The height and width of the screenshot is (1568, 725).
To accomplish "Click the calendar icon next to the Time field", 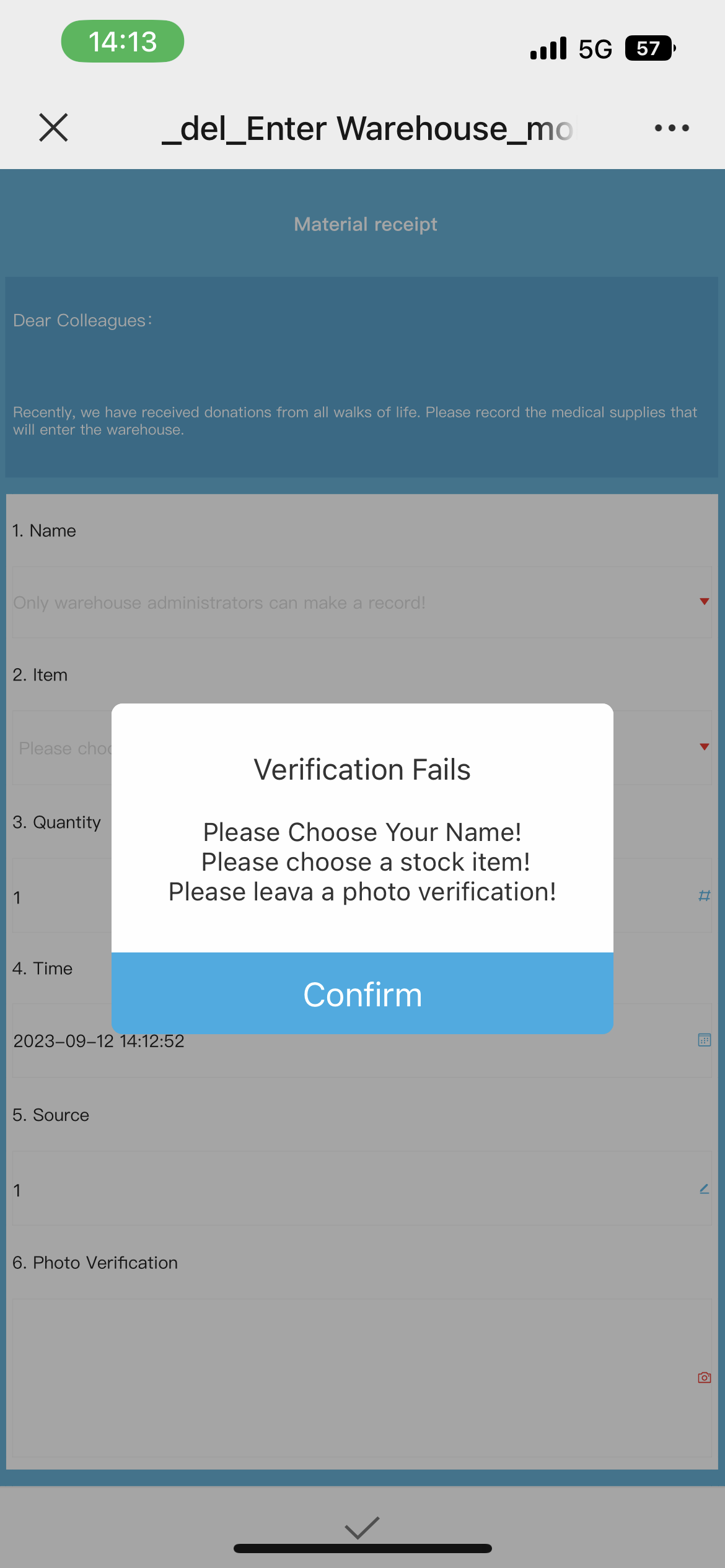I will (705, 1040).
